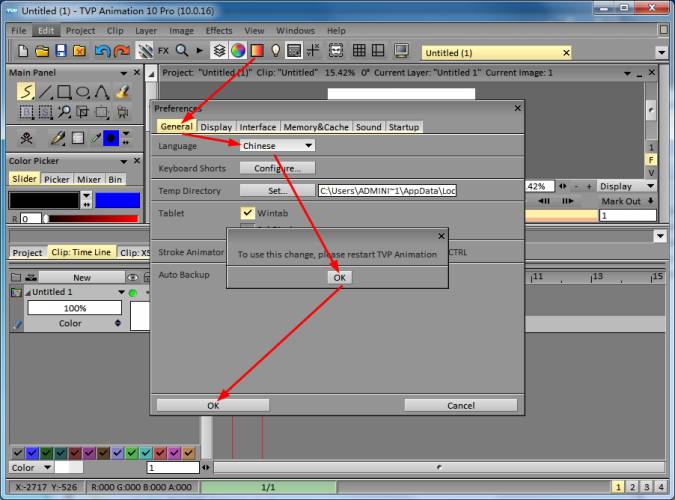
Task: Toggle the orange color group checkmark
Action: (x=189, y=453)
